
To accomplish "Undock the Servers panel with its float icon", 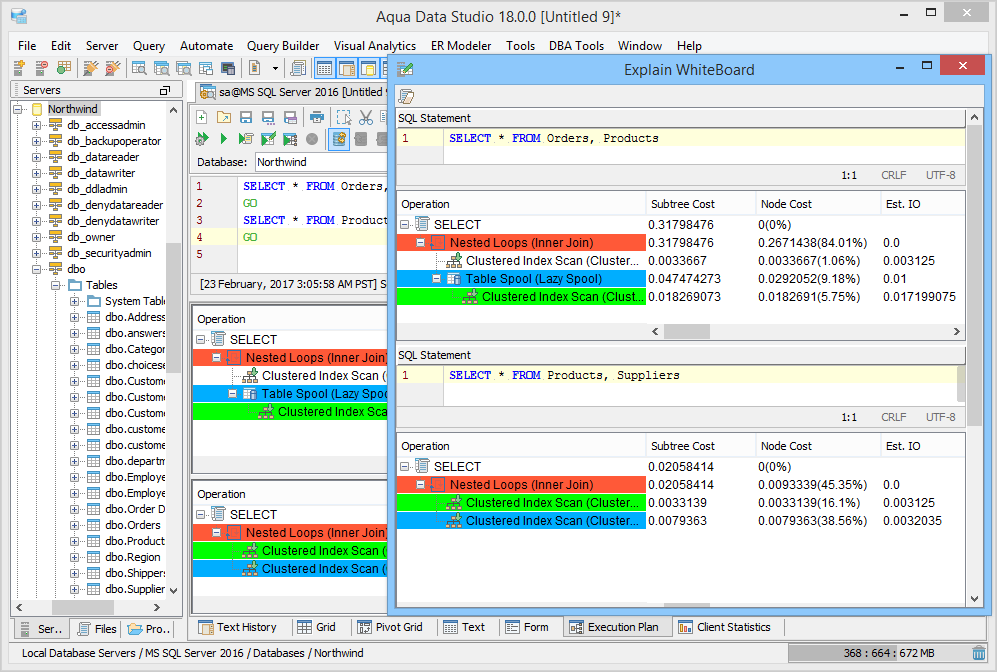I will pyautogui.click(x=165, y=90).
